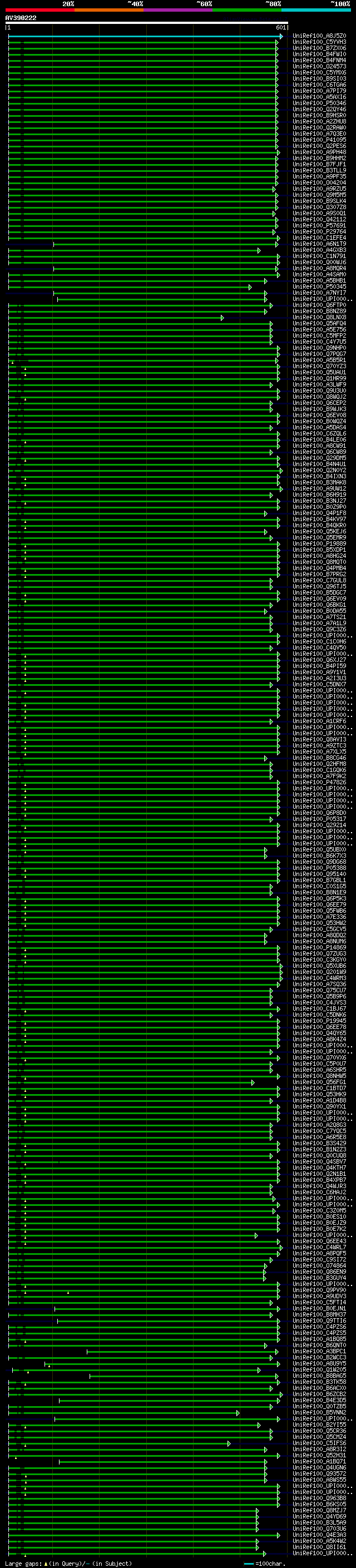Select the UniRef100_A2ZHU8 label
Viewport: 356px width, 1568px height.
[x=319, y=121]
